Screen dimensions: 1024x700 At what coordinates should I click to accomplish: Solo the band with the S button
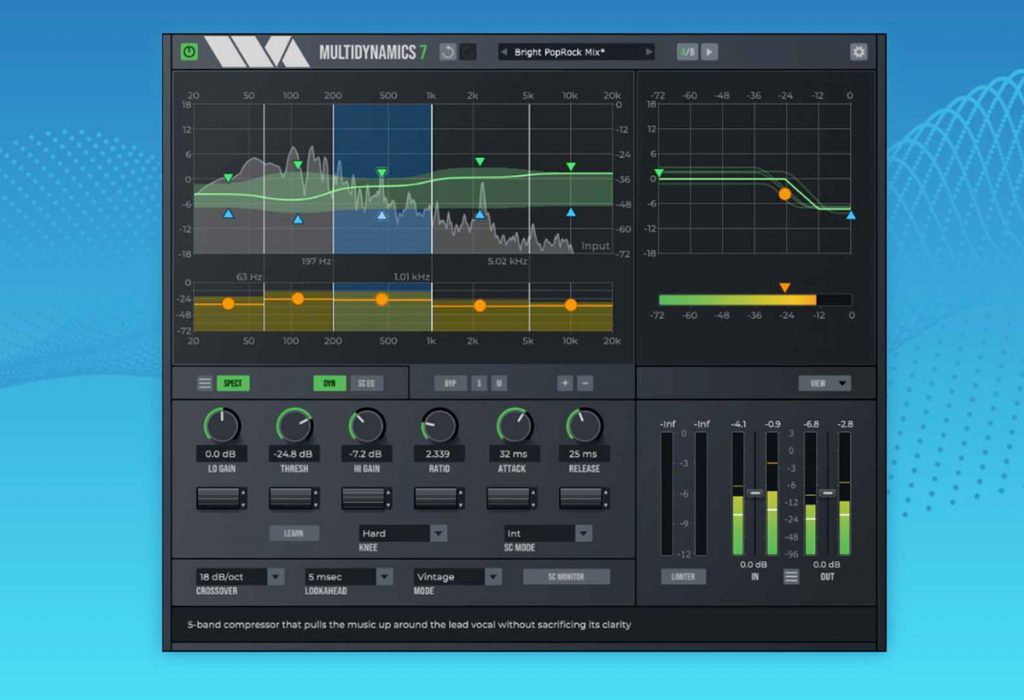[479, 383]
